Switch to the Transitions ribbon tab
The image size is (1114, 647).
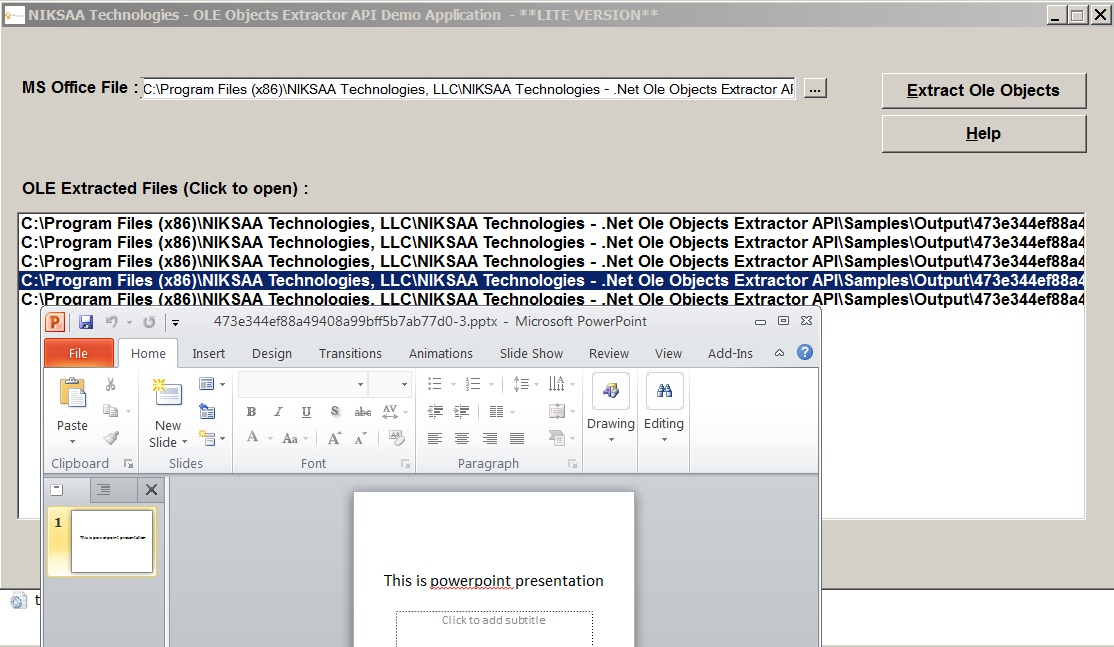pyautogui.click(x=350, y=353)
